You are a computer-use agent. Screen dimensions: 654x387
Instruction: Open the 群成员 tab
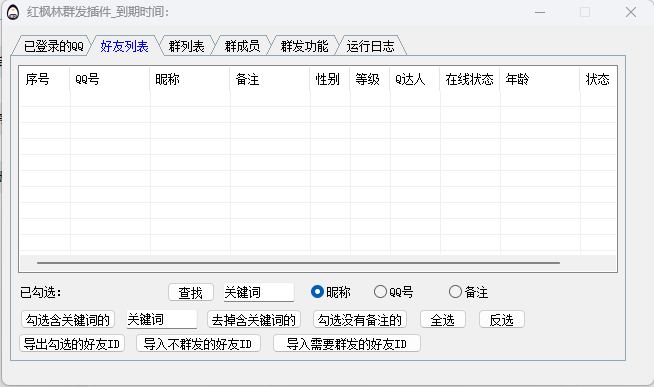242,46
